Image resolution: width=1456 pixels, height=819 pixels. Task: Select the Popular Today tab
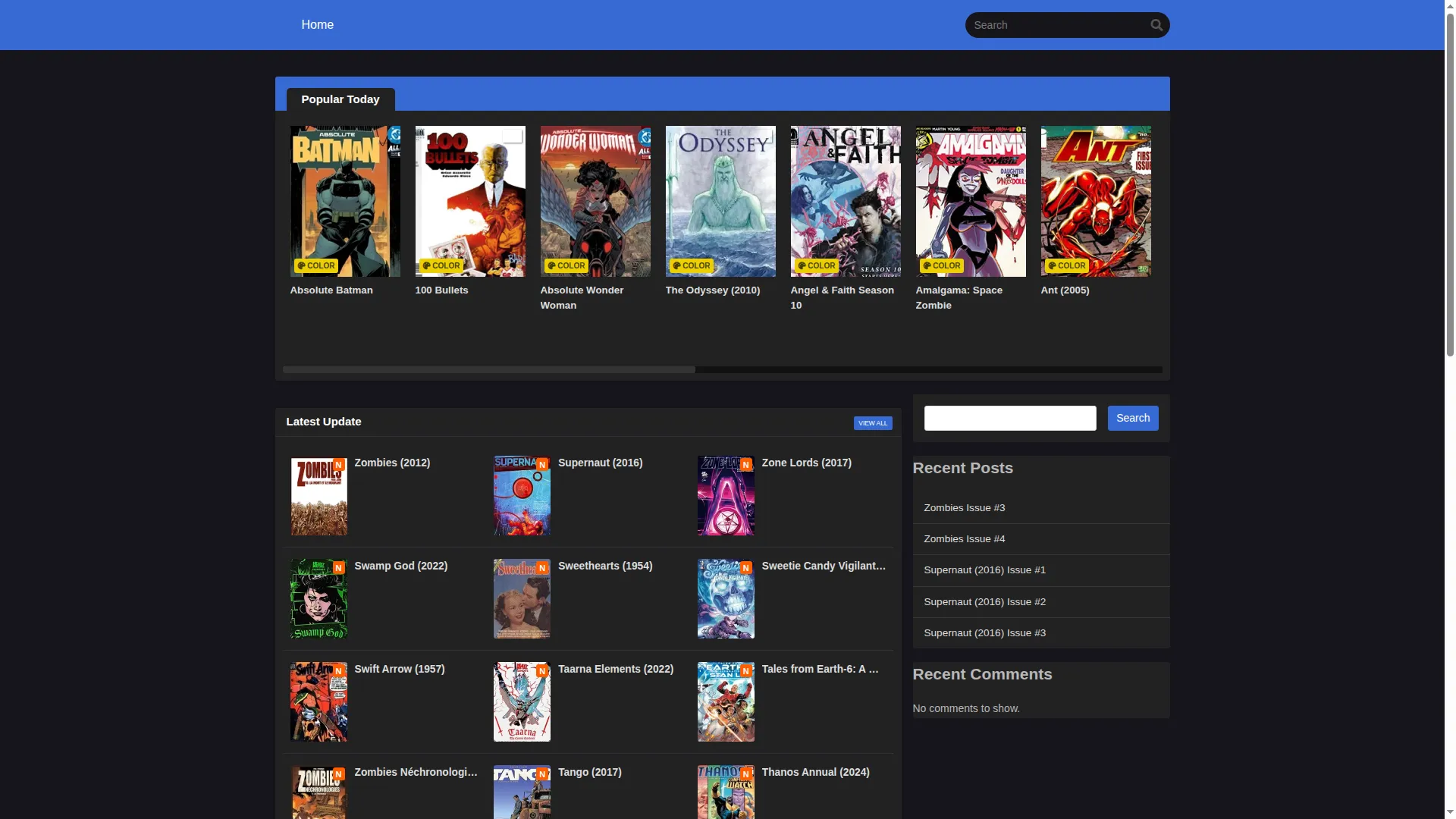pyautogui.click(x=340, y=99)
